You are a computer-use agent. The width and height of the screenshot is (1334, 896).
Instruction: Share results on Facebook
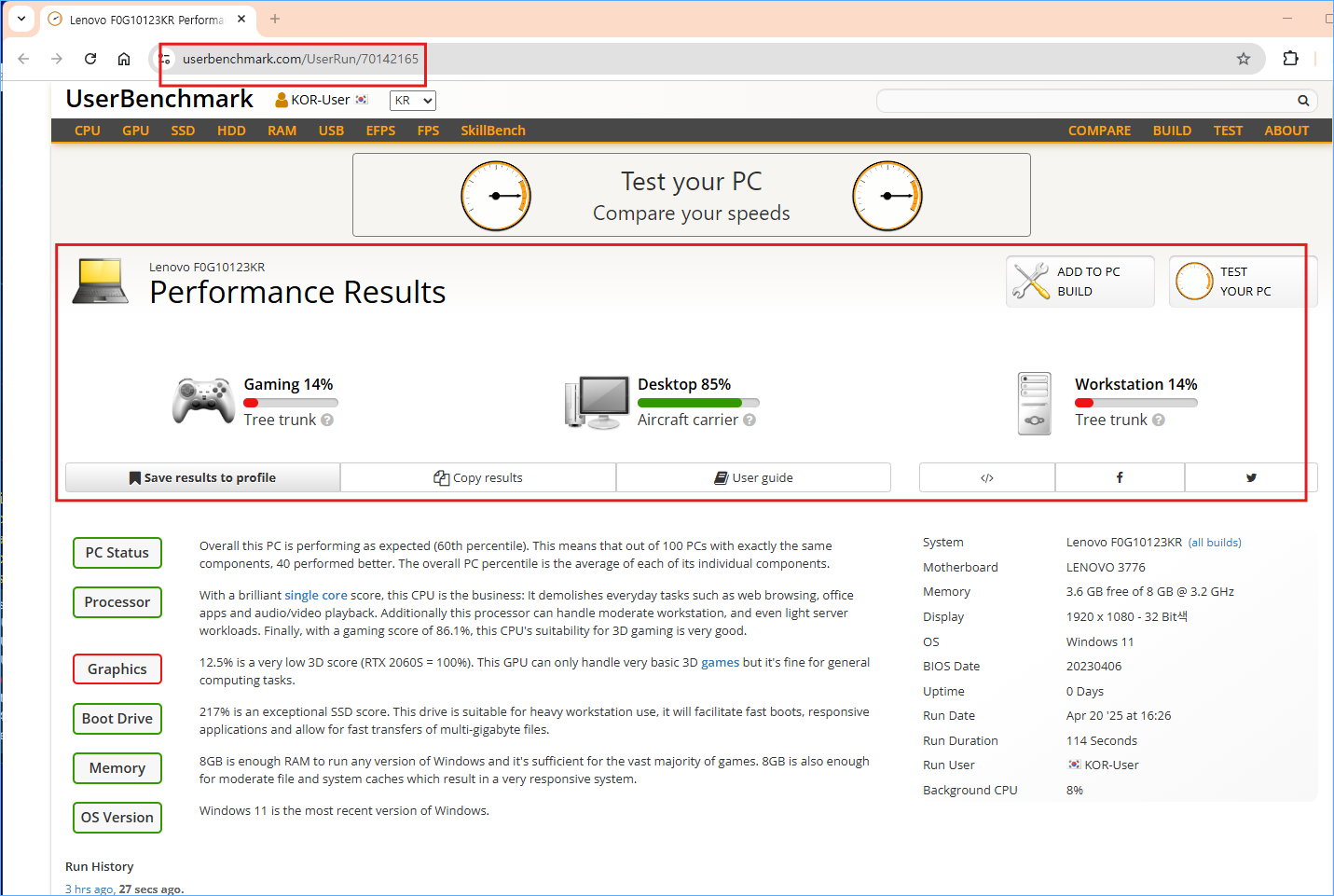pos(1120,477)
